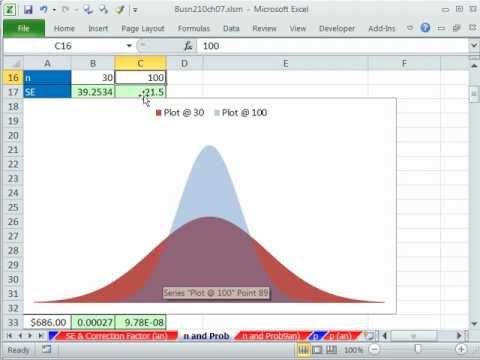Open the SE & Correction Factor (an) sheet

click(117, 336)
